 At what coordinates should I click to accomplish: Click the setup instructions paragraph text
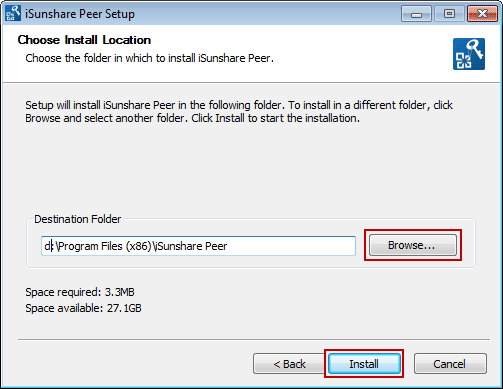point(239,112)
